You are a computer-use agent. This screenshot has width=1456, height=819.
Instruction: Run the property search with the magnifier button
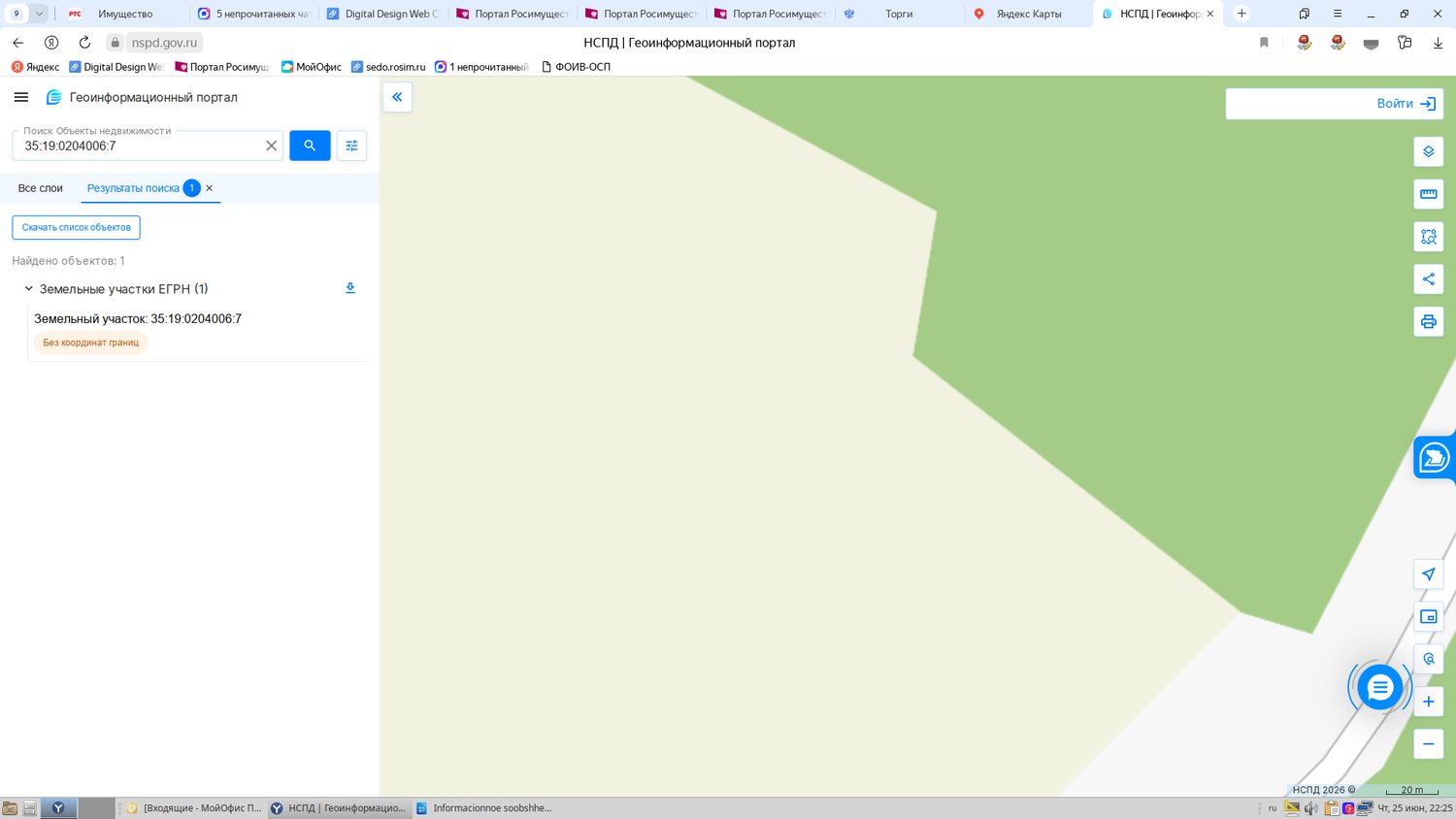click(x=310, y=146)
